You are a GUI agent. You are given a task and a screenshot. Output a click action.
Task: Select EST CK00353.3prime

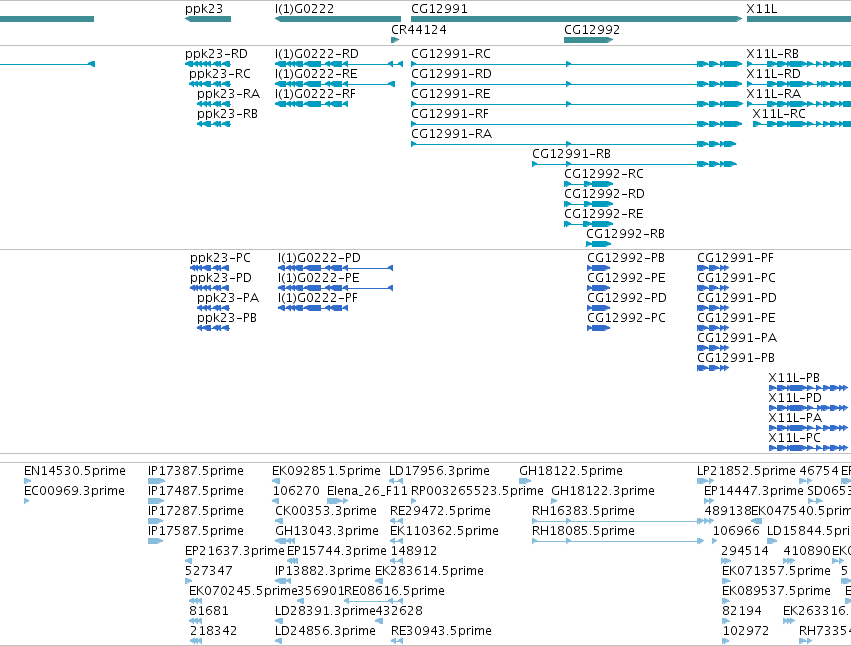326,511
